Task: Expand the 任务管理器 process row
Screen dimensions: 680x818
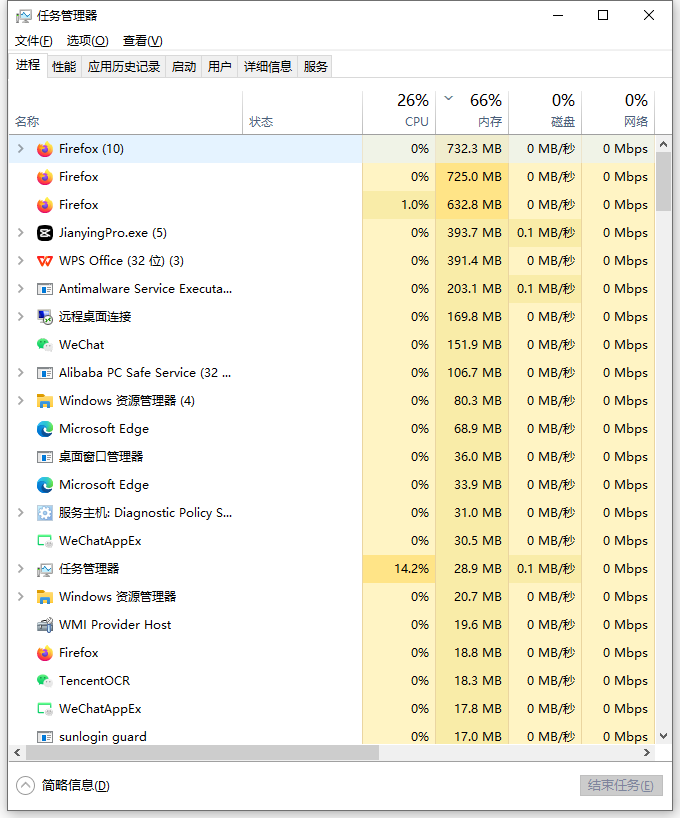Action: (x=20, y=569)
